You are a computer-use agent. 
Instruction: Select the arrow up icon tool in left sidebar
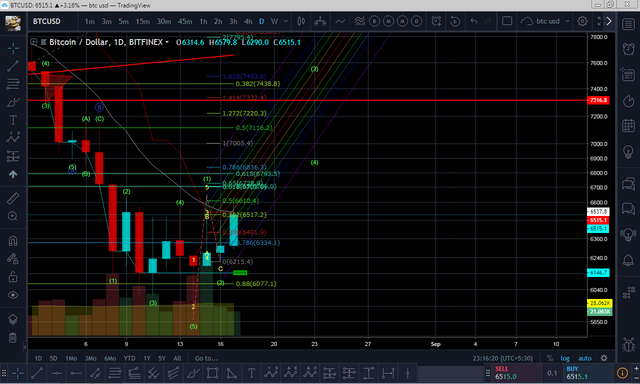(x=13, y=174)
